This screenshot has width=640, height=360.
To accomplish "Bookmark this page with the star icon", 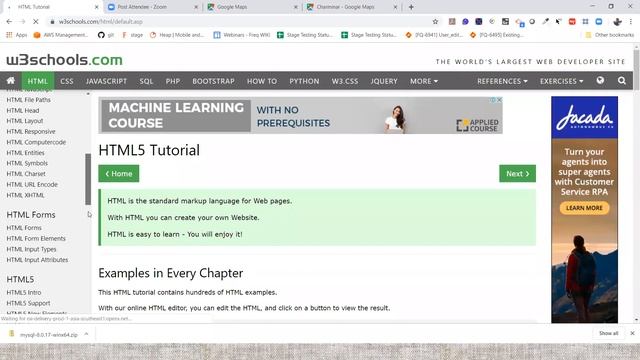I will [x=435, y=22].
